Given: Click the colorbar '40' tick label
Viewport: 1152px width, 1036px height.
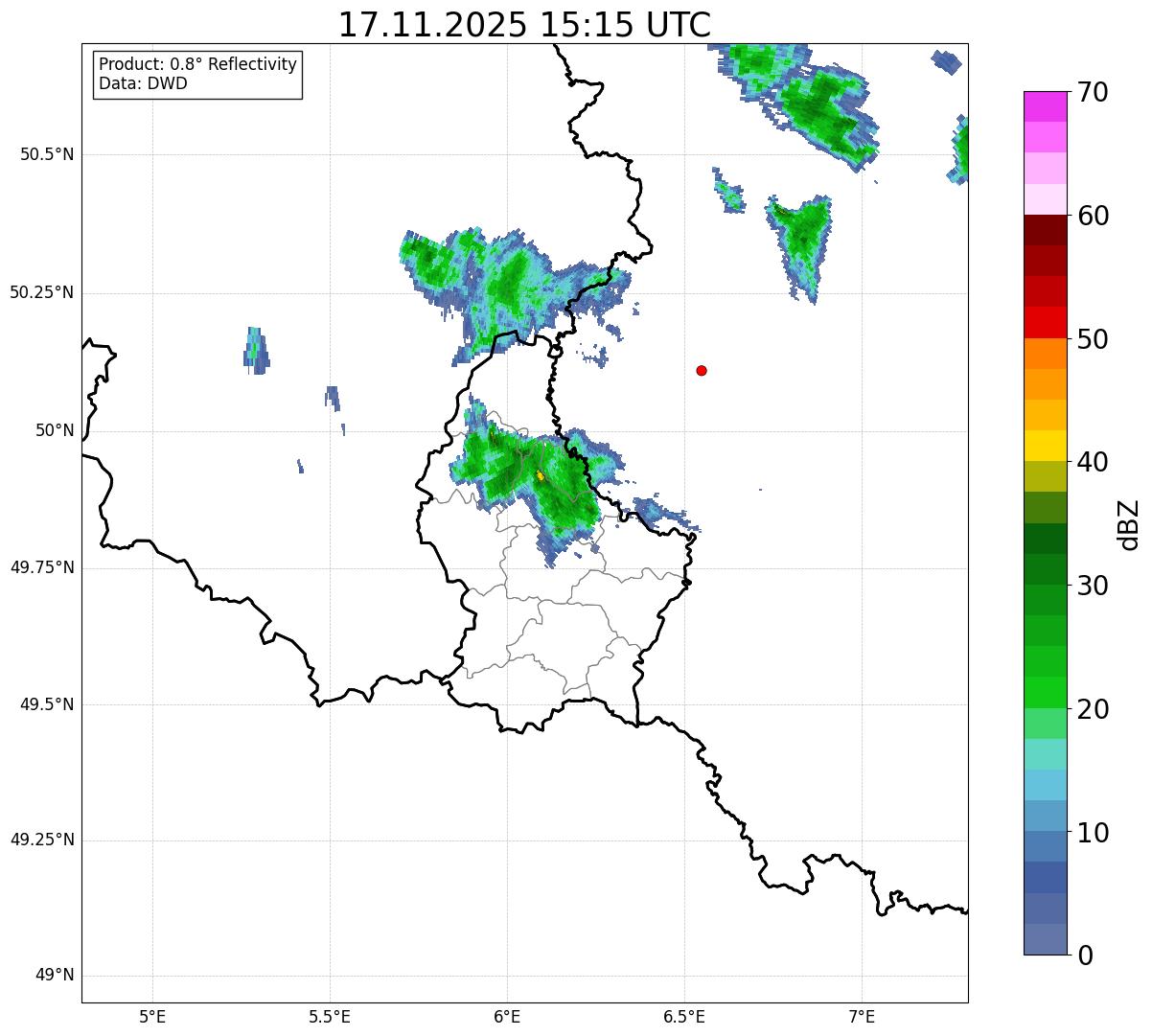Looking at the screenshot, I should point(1093,462).
